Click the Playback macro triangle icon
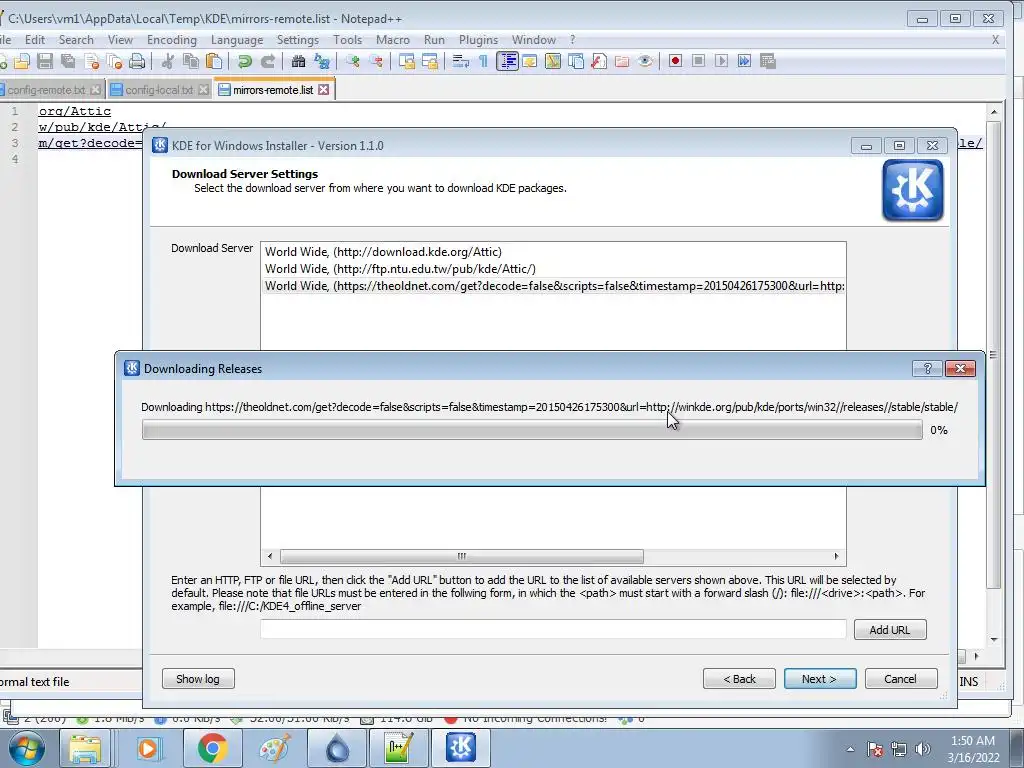 click(721, 61)
